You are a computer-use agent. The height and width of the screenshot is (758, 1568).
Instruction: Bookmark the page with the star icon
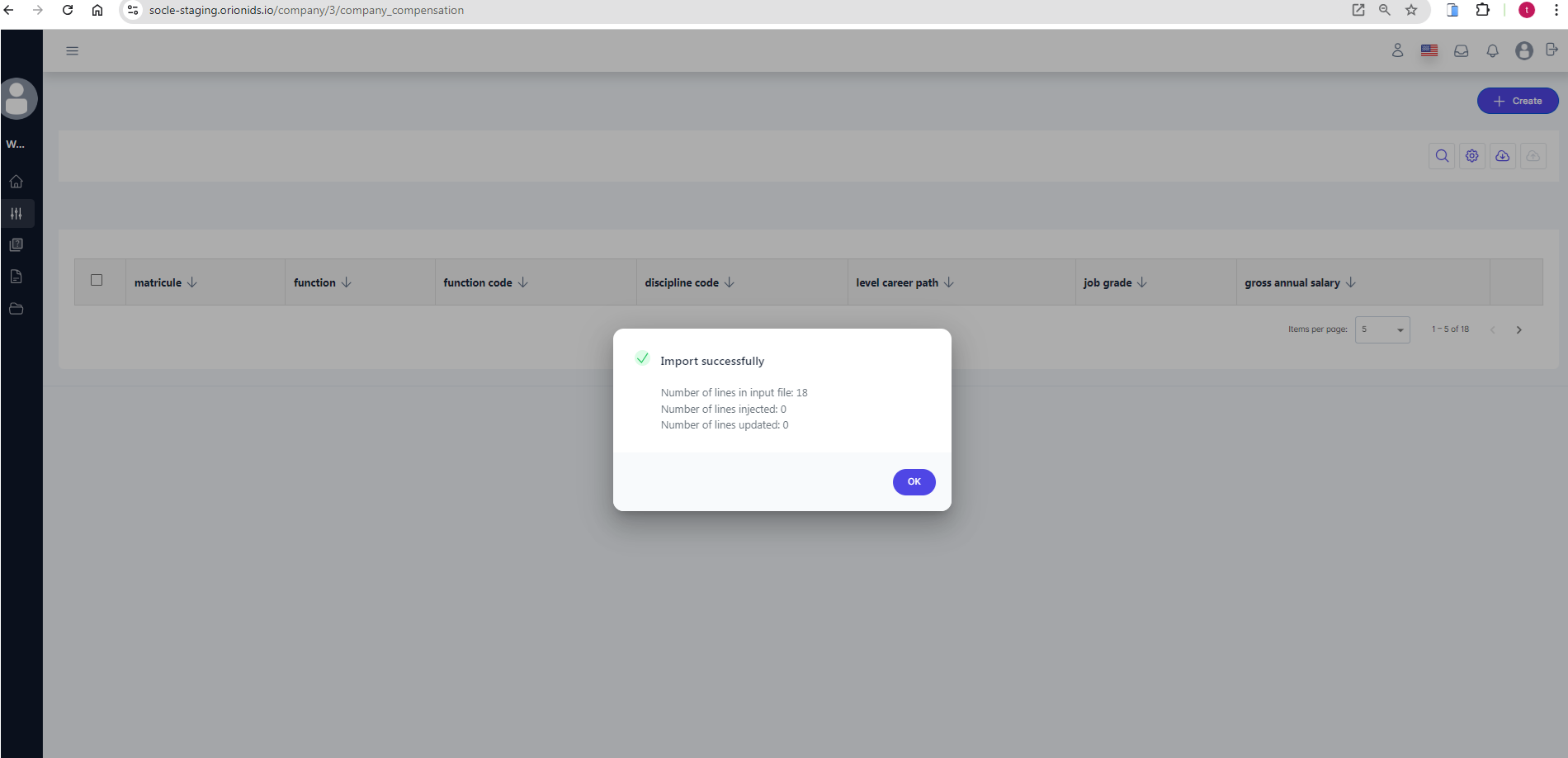point(1411,11)
